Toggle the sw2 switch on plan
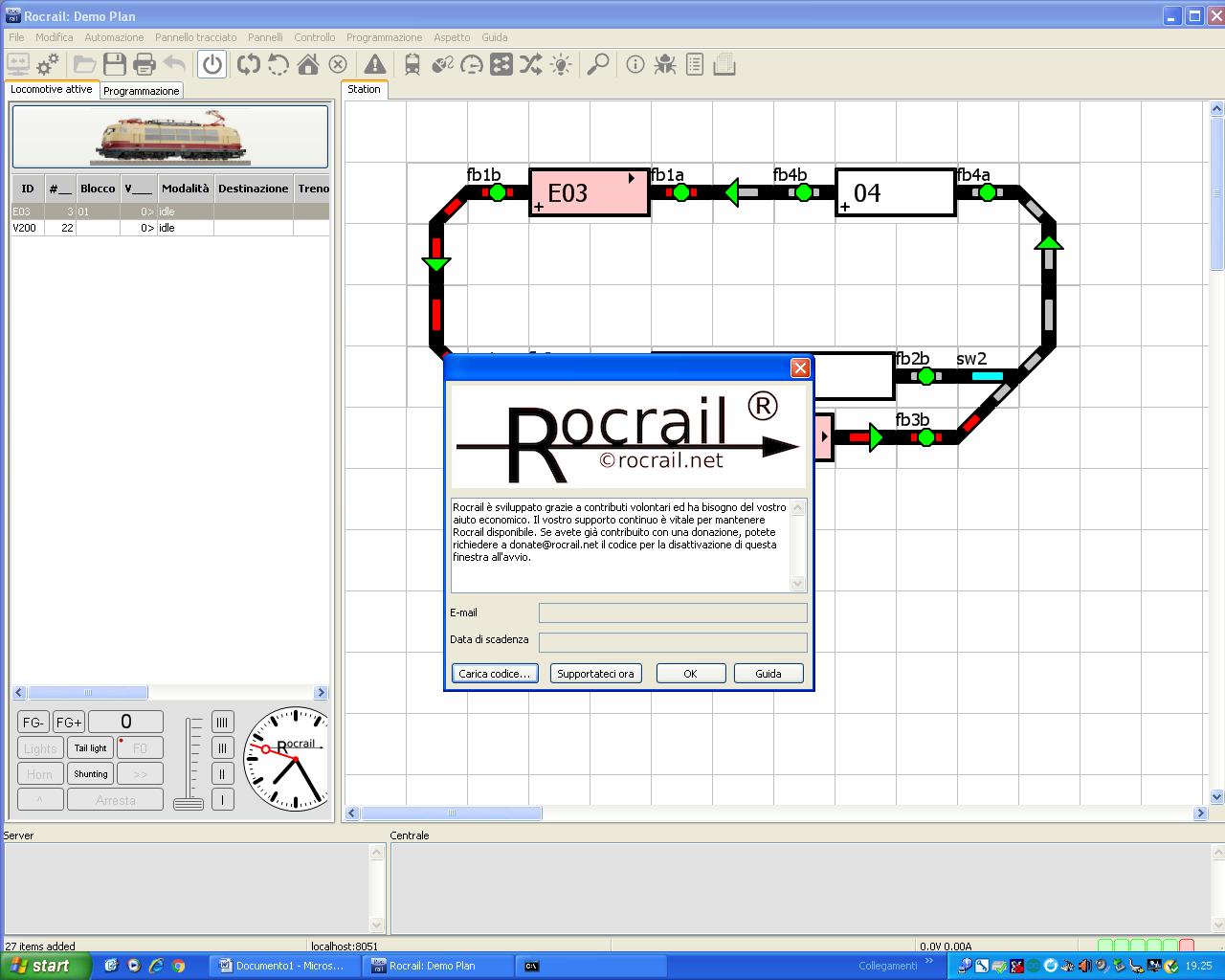 pyautogui.click(x=987, y=376)
